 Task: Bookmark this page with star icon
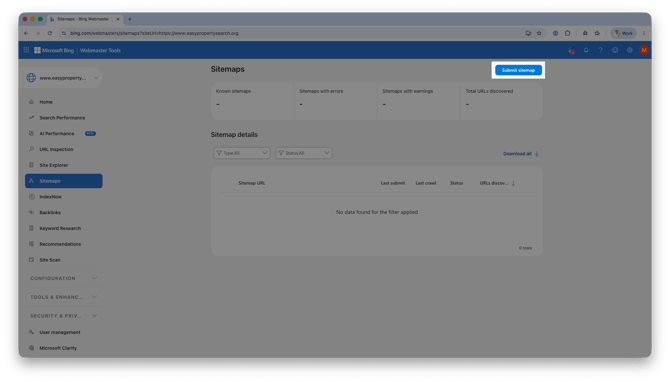[539, 33]
